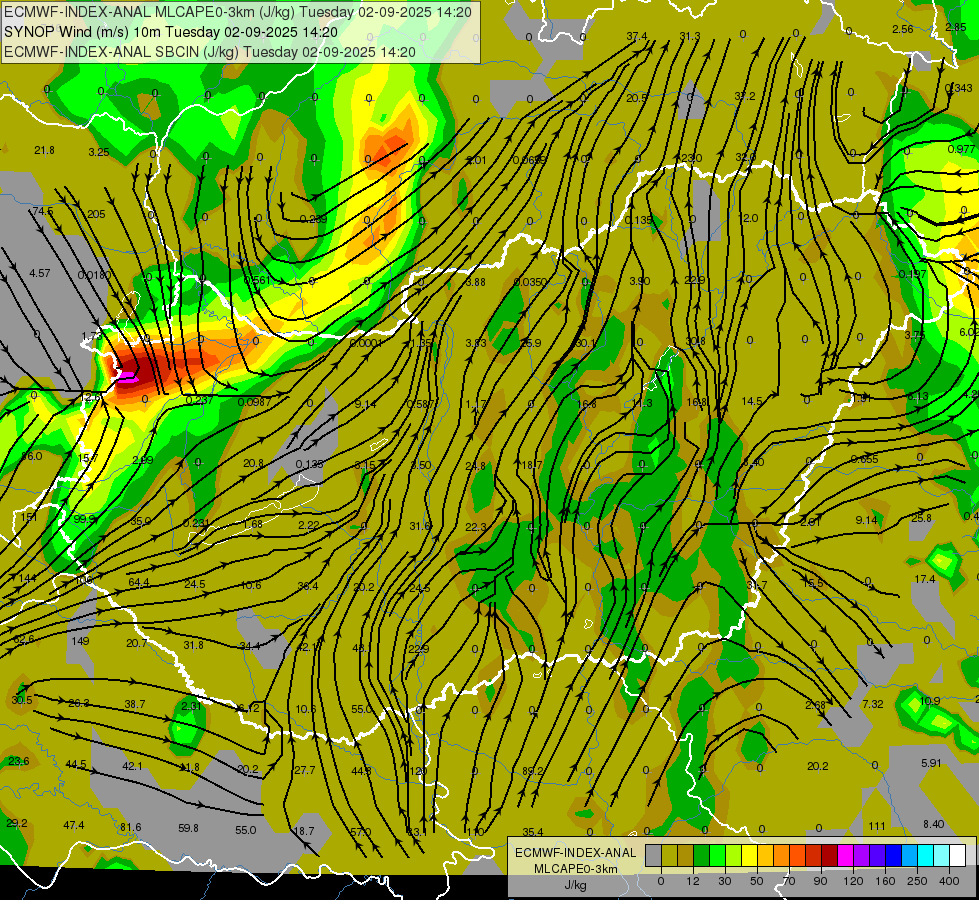The image size is (979, 900).
Task: Click legend tick label '160'
Action: [885, 881]
